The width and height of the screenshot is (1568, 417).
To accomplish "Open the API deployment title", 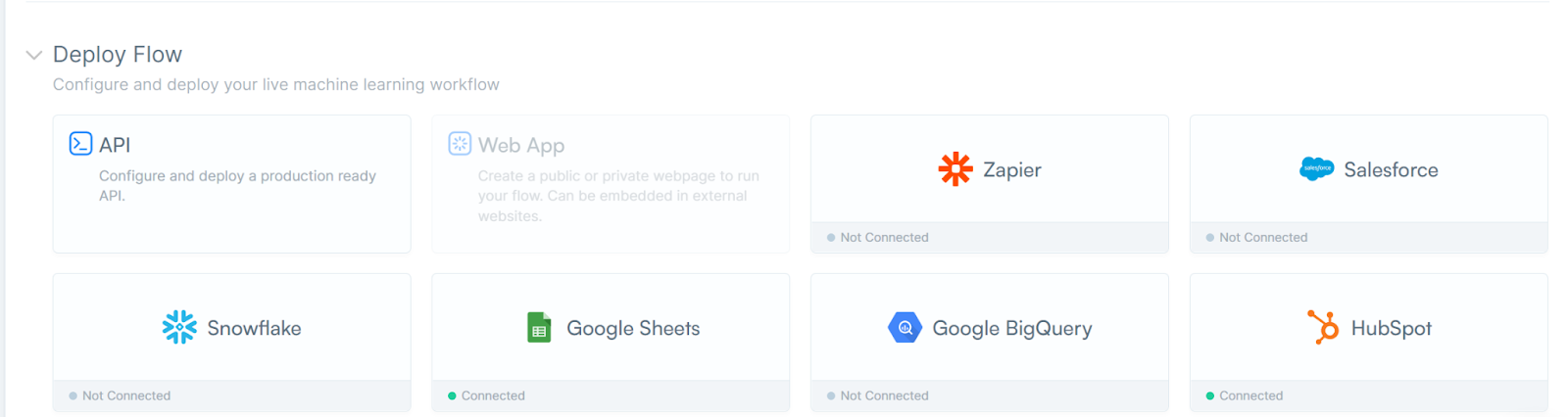I will [115, 145].
